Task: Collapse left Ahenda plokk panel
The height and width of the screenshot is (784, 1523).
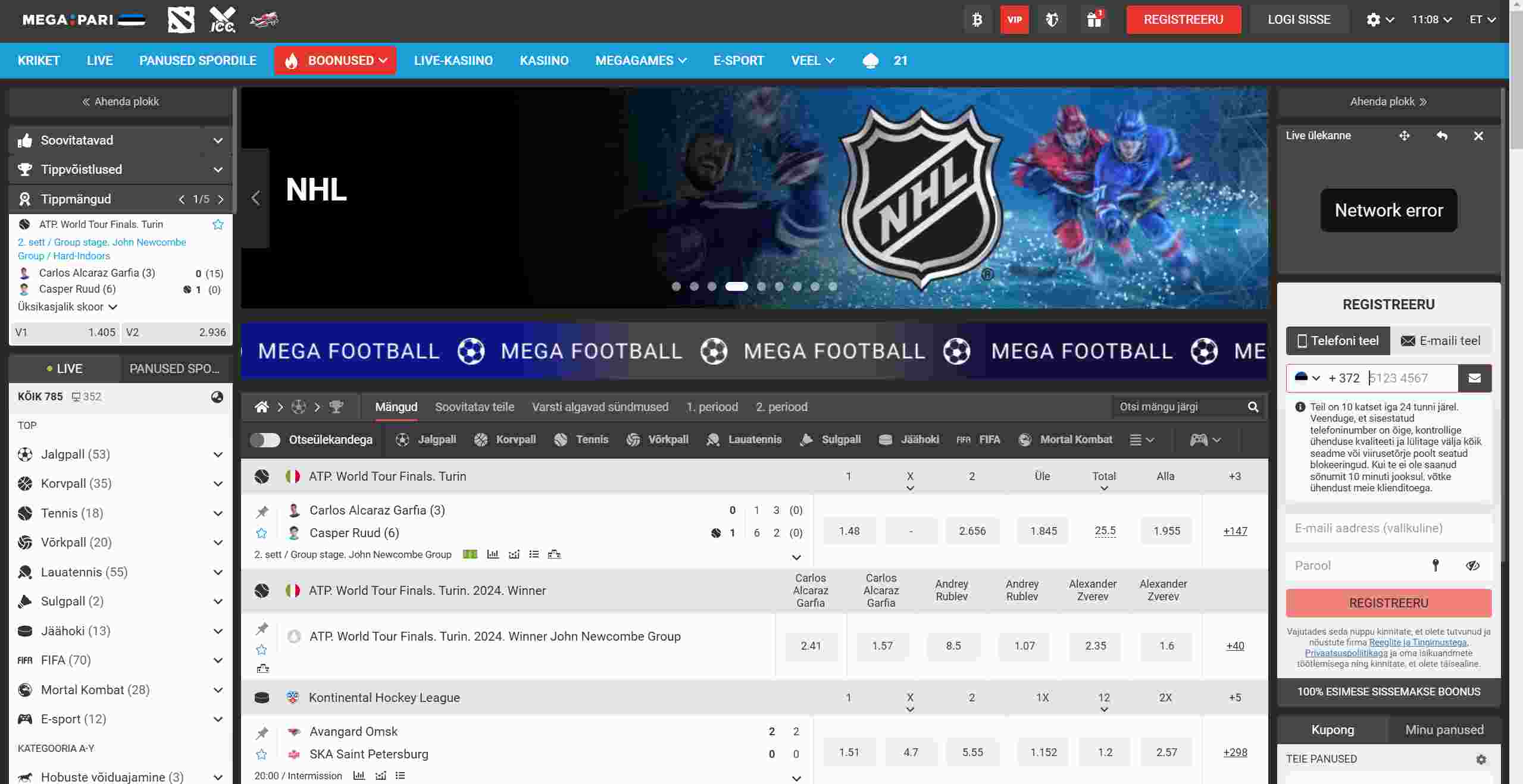Action: click(120, 102)
